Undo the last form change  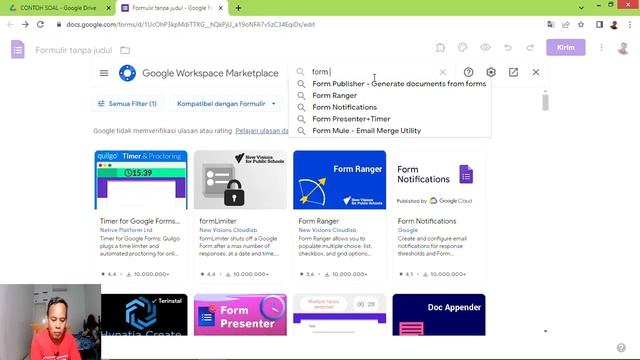tap(508, 48)
